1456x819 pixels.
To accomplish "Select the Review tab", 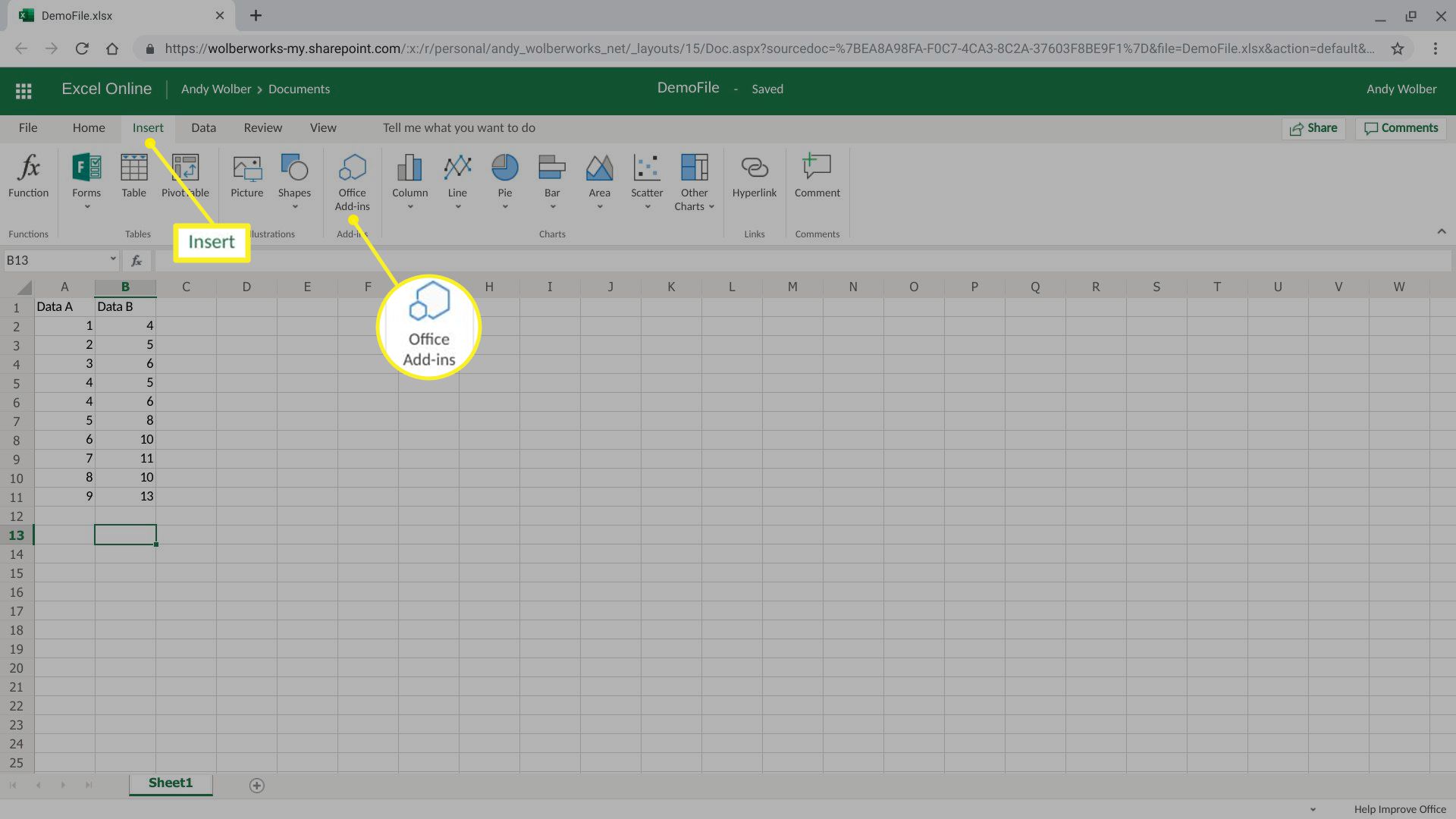I will (262, 127).
